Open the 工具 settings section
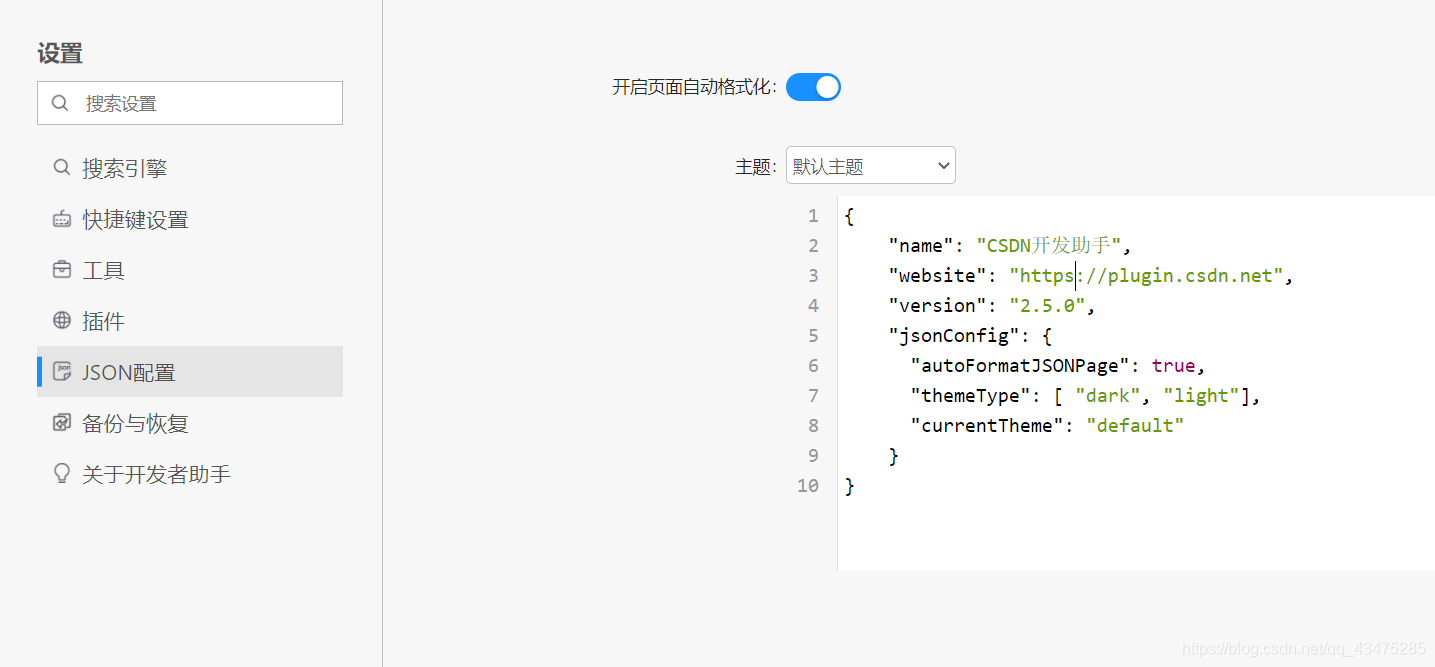1435x667 pixels. (190, 270)
